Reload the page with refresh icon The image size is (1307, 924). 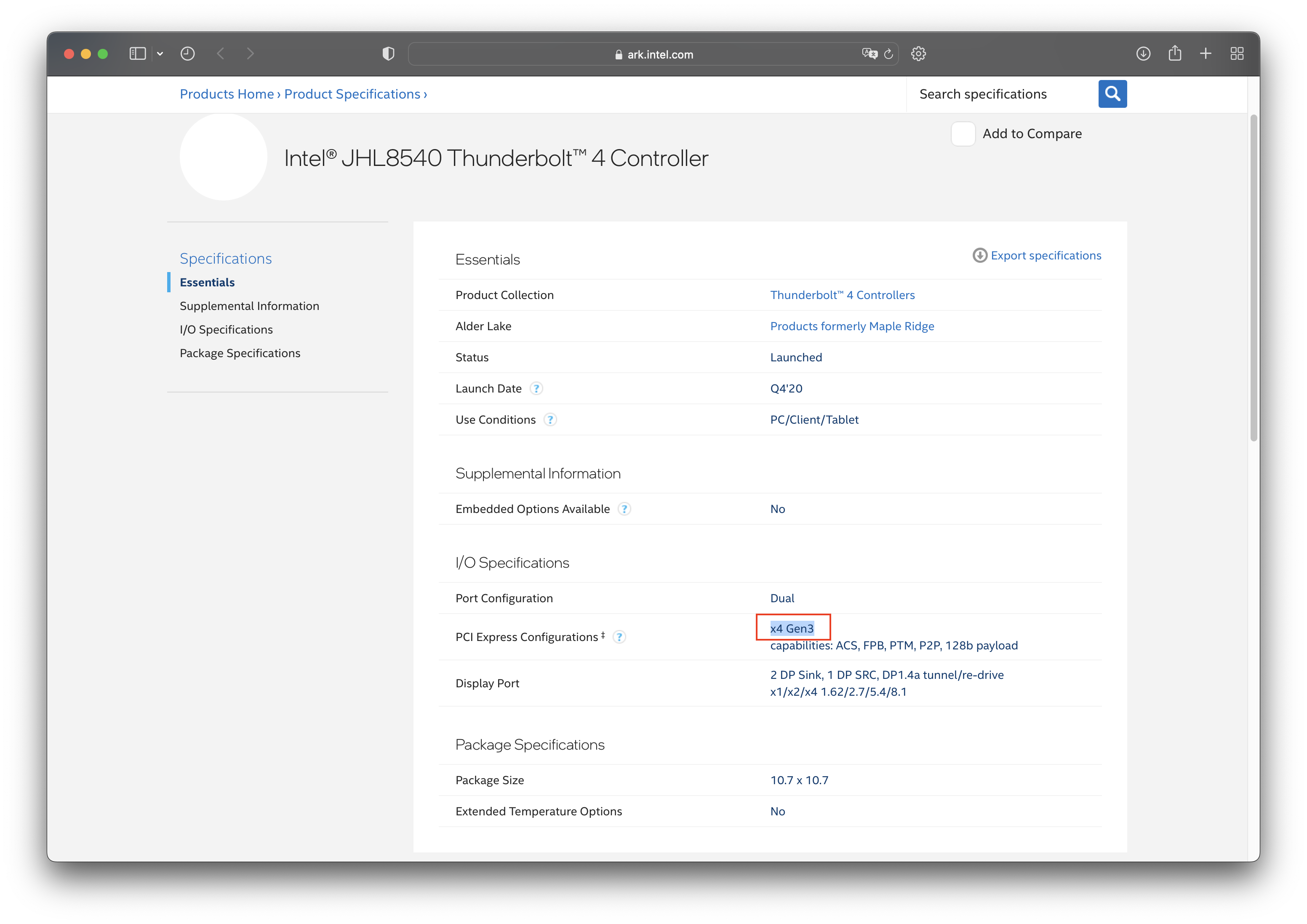[x=888, y=54]
